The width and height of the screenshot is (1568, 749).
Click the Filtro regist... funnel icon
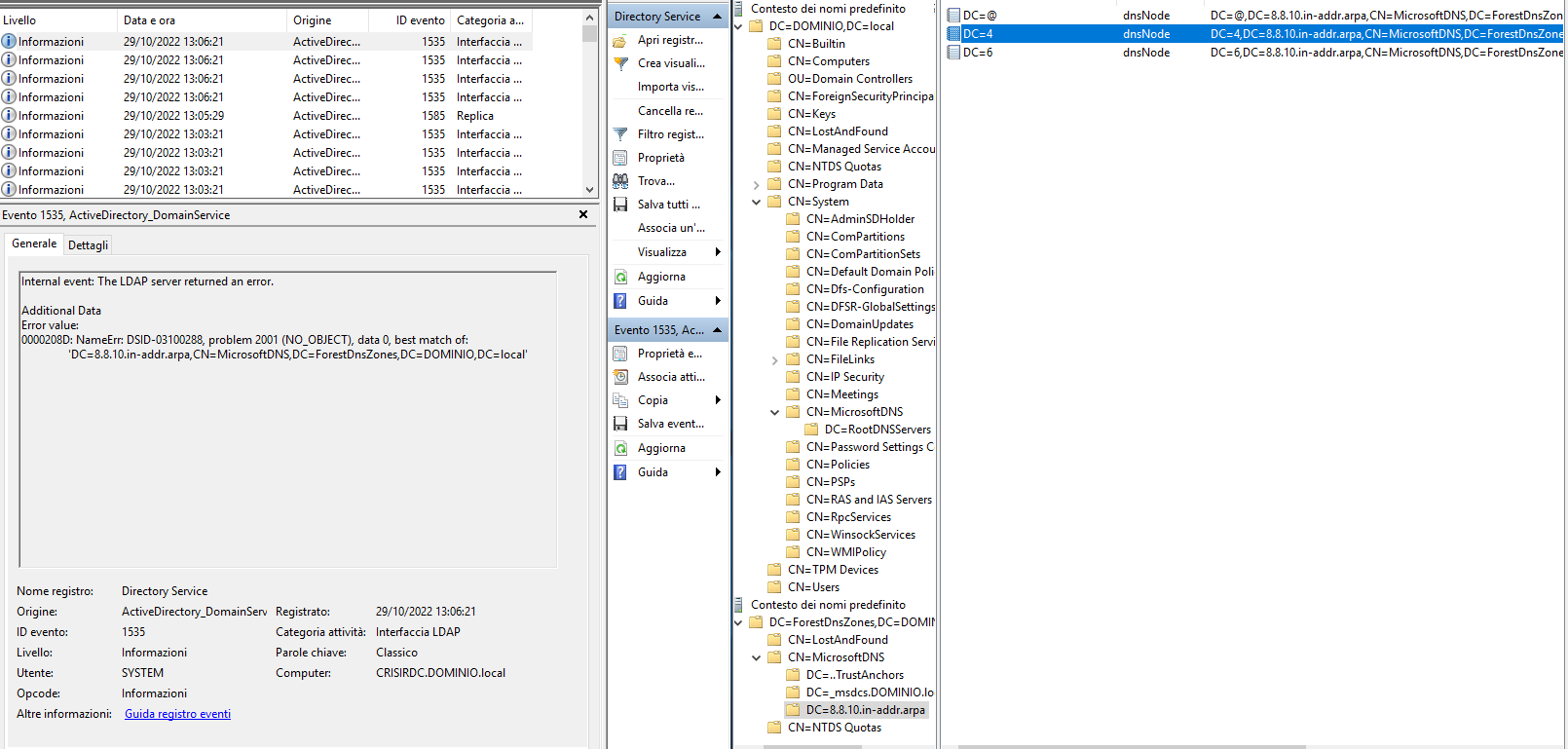coord(619,134)
